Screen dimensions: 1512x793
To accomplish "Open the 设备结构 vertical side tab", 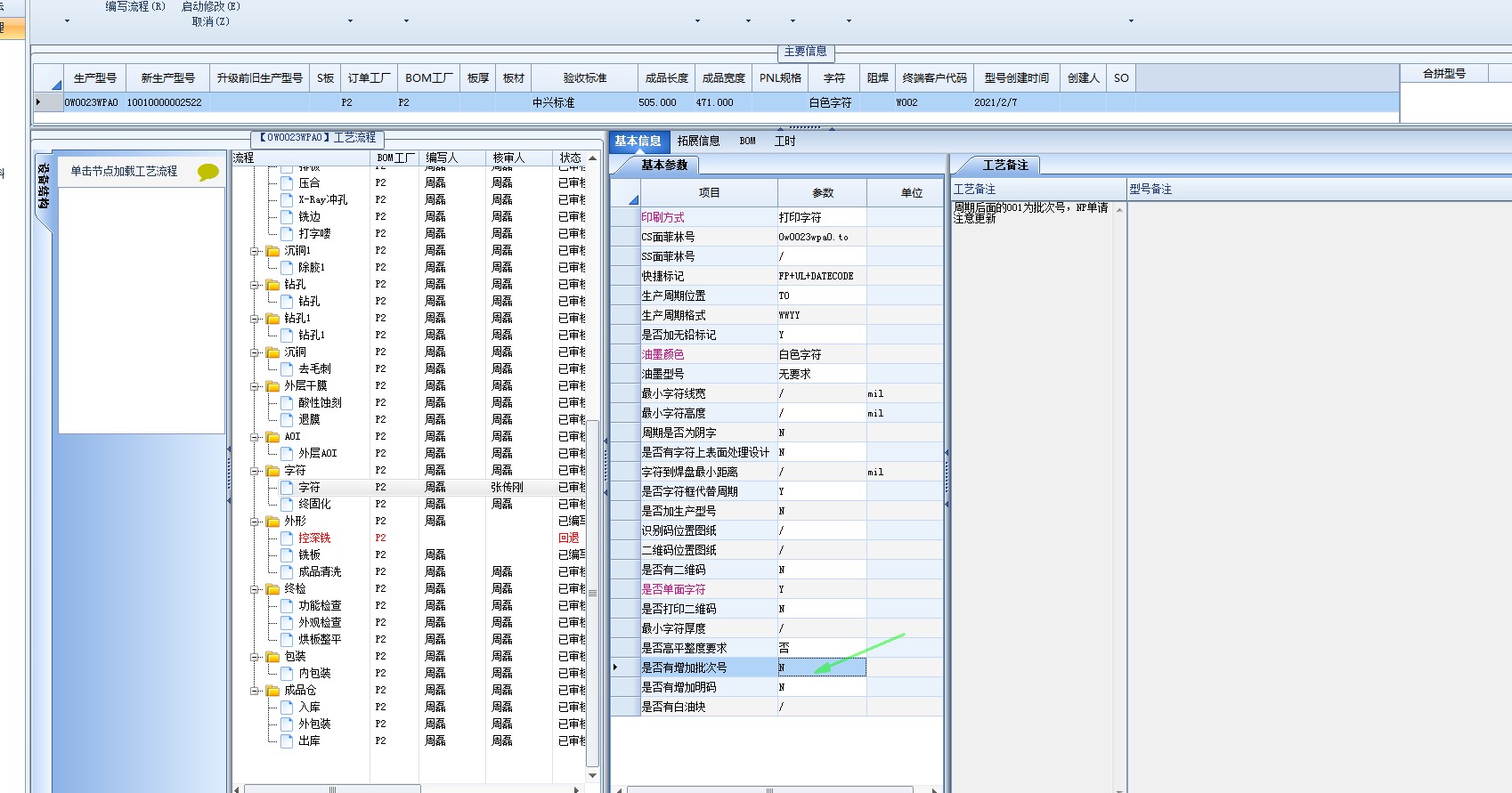I will pos(44,186).
